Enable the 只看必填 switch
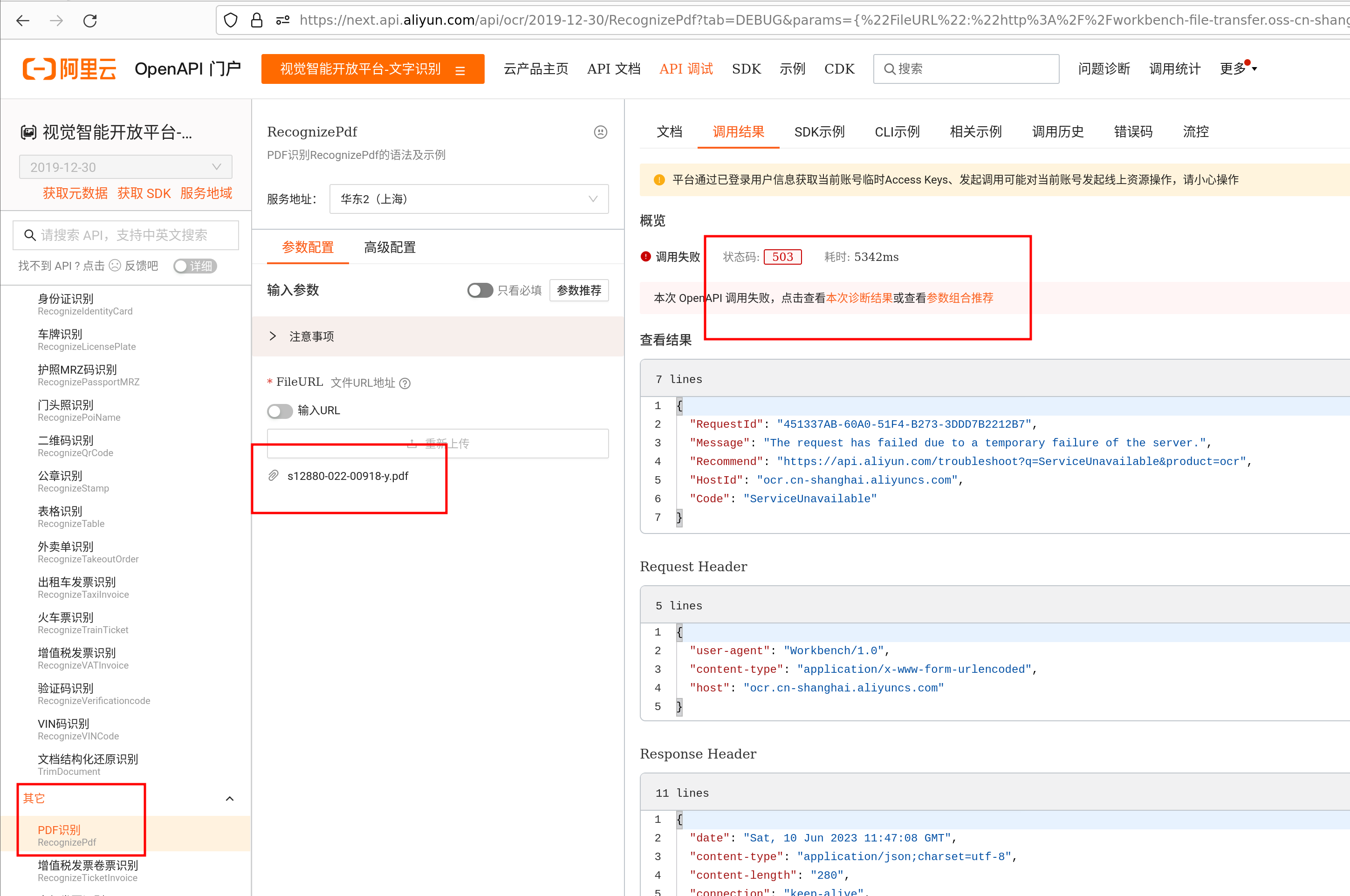 coord(480,290)
